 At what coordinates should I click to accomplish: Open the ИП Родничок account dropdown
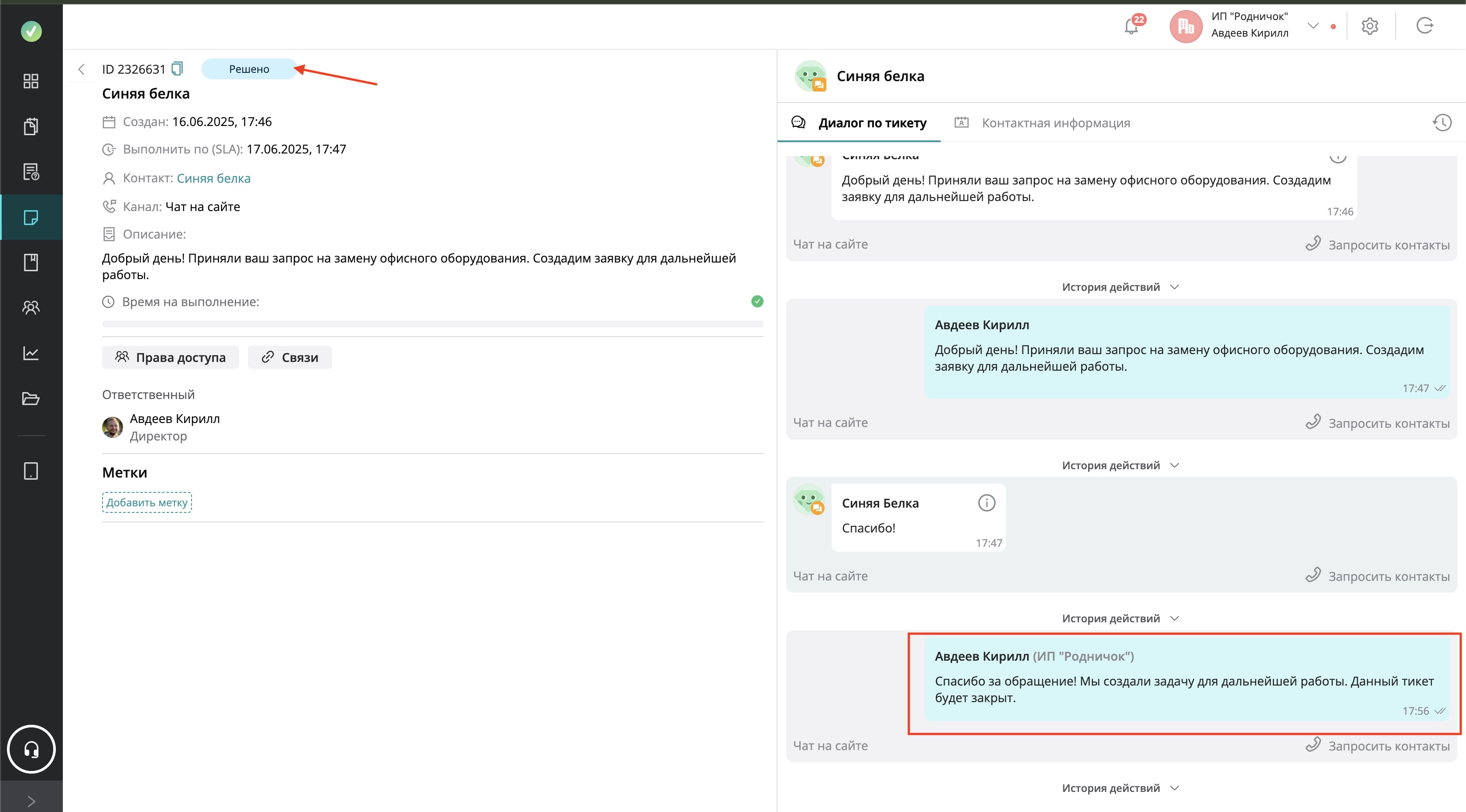click(1313, 26)
